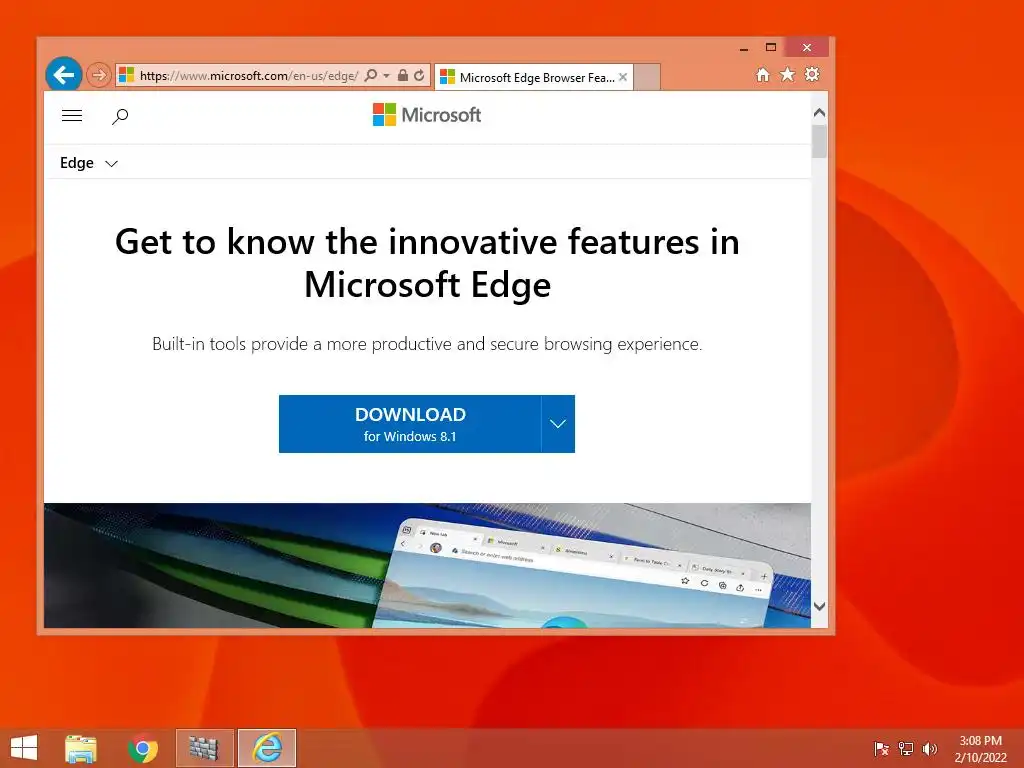Click DOWNLOAD for Windows 8.1 button
Image resolution: width=1024 pixels, height=768 pixels.
(x=410, y=424)
